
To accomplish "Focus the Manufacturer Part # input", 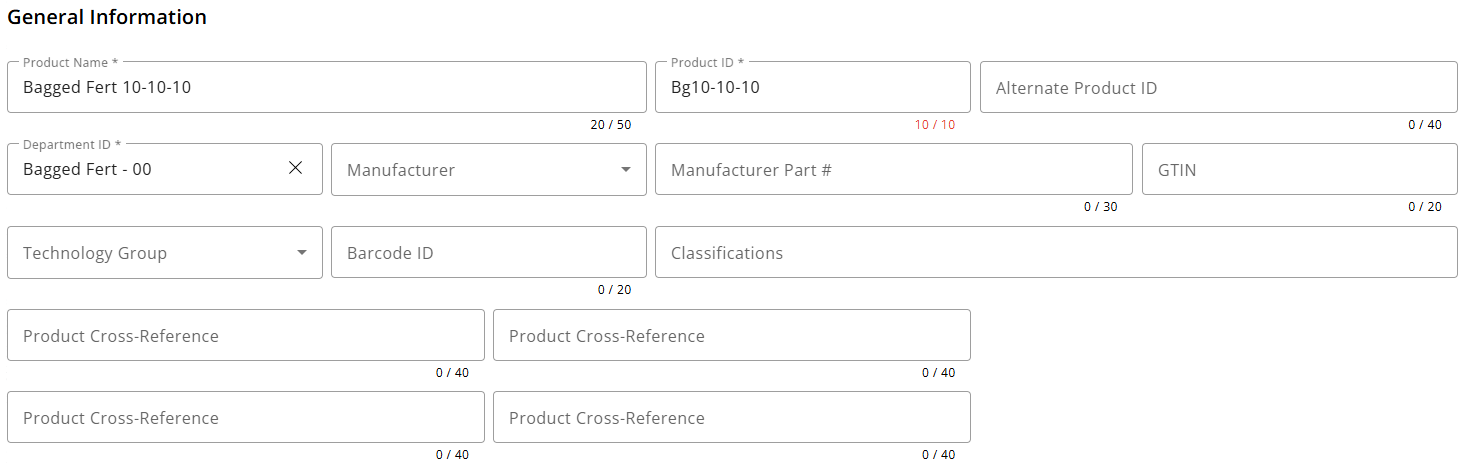I will pyautogui.click(x=893, y=170).
